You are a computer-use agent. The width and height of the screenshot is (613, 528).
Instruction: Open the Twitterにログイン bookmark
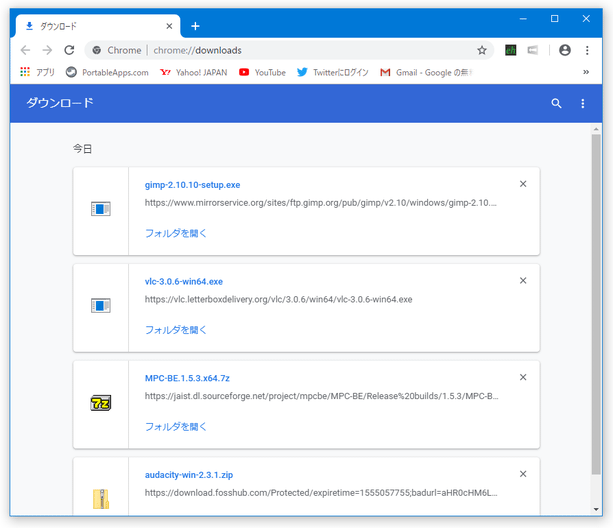(x=333, y=72)
